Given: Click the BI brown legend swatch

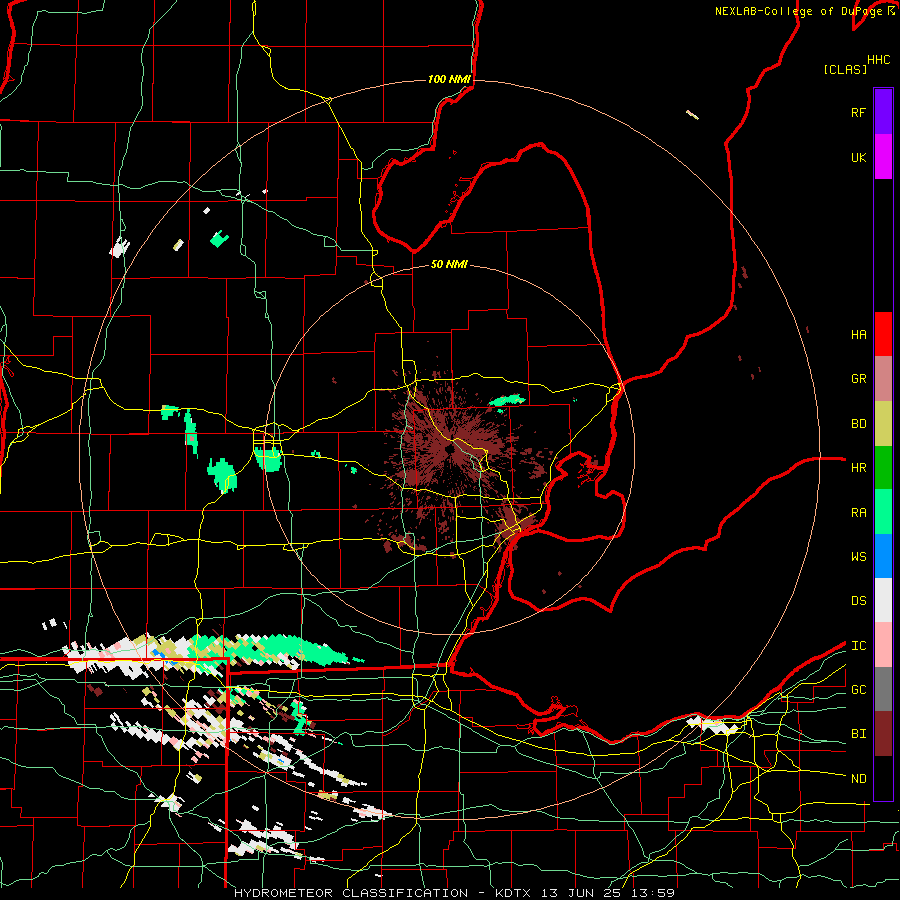Looking at the screenshot, I should 883,734.
